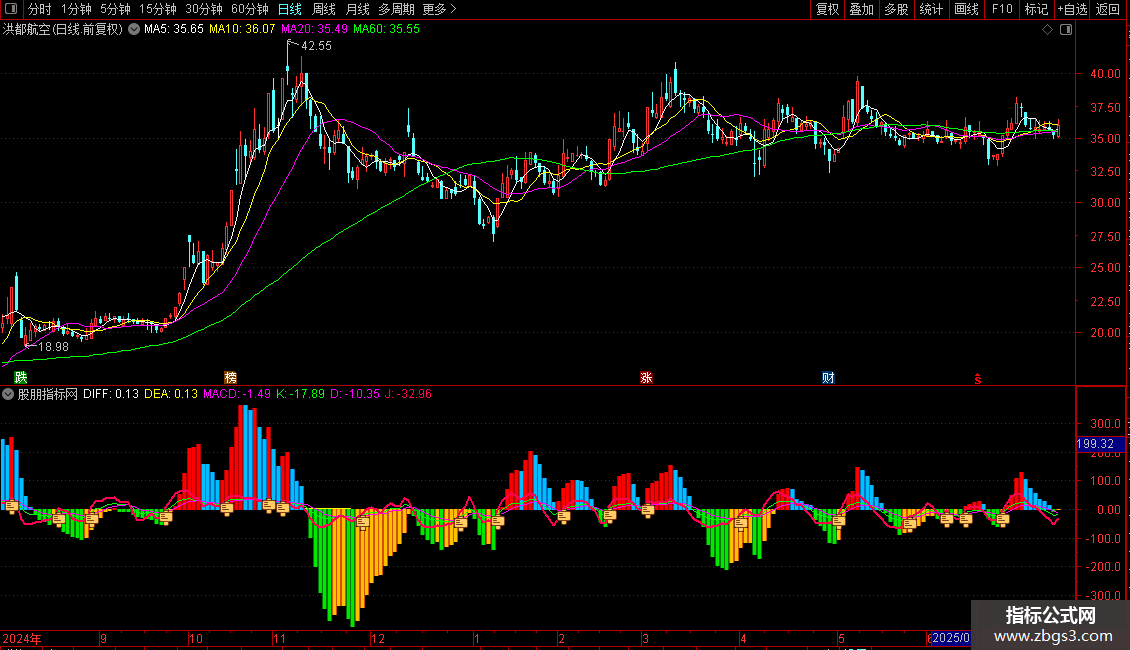
Task: Select the J: -32.96 label
Action: tap(408, 394)
